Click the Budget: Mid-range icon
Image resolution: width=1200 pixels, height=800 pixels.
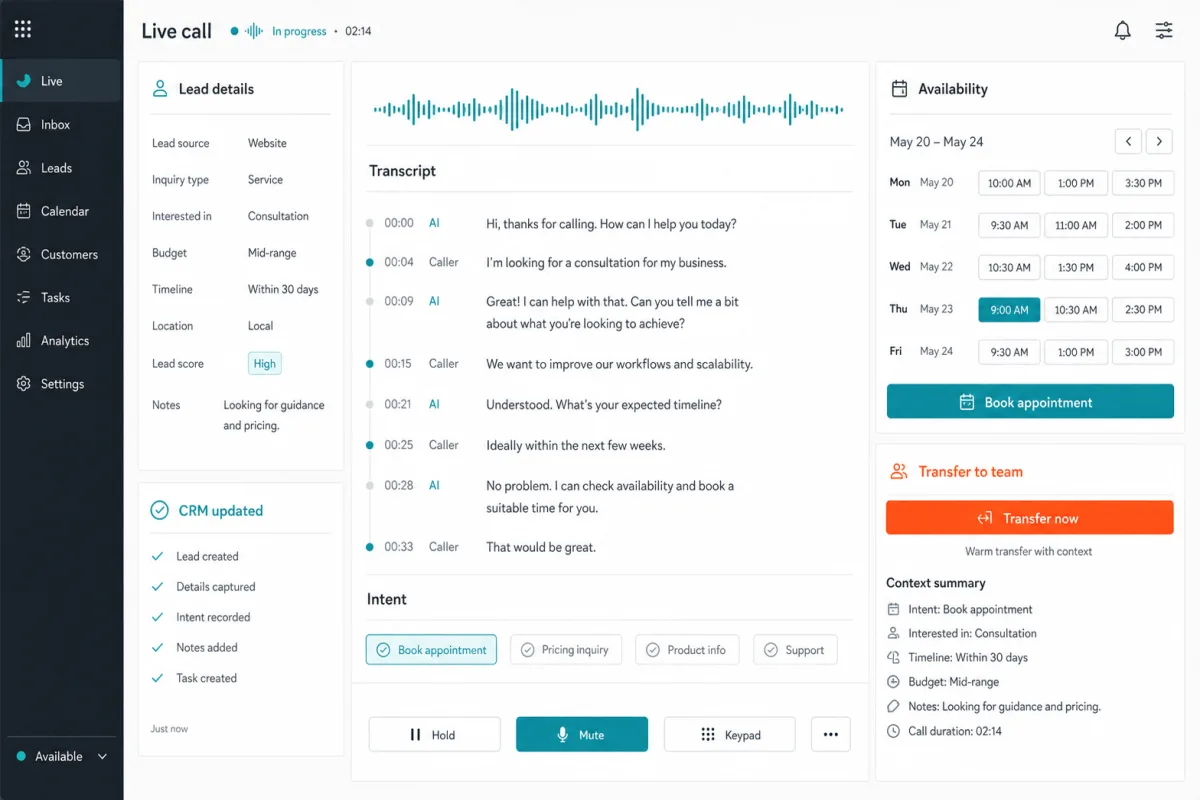point(894,682)
